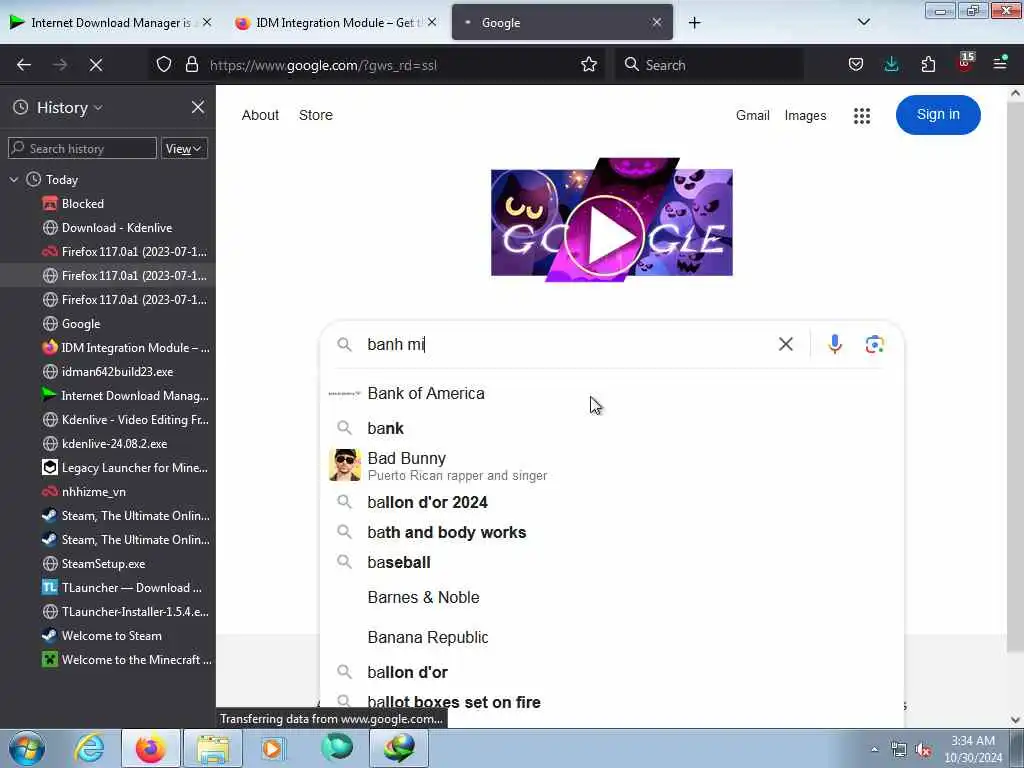Screen dimensions: 1024x768
Task: Click the Search history field
Action: tap(83, 149)
